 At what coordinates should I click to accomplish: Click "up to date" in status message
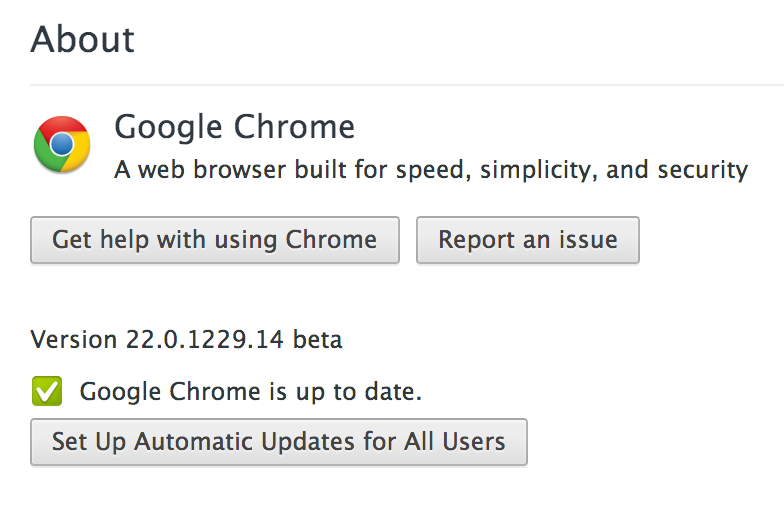(x=371, y=391)
